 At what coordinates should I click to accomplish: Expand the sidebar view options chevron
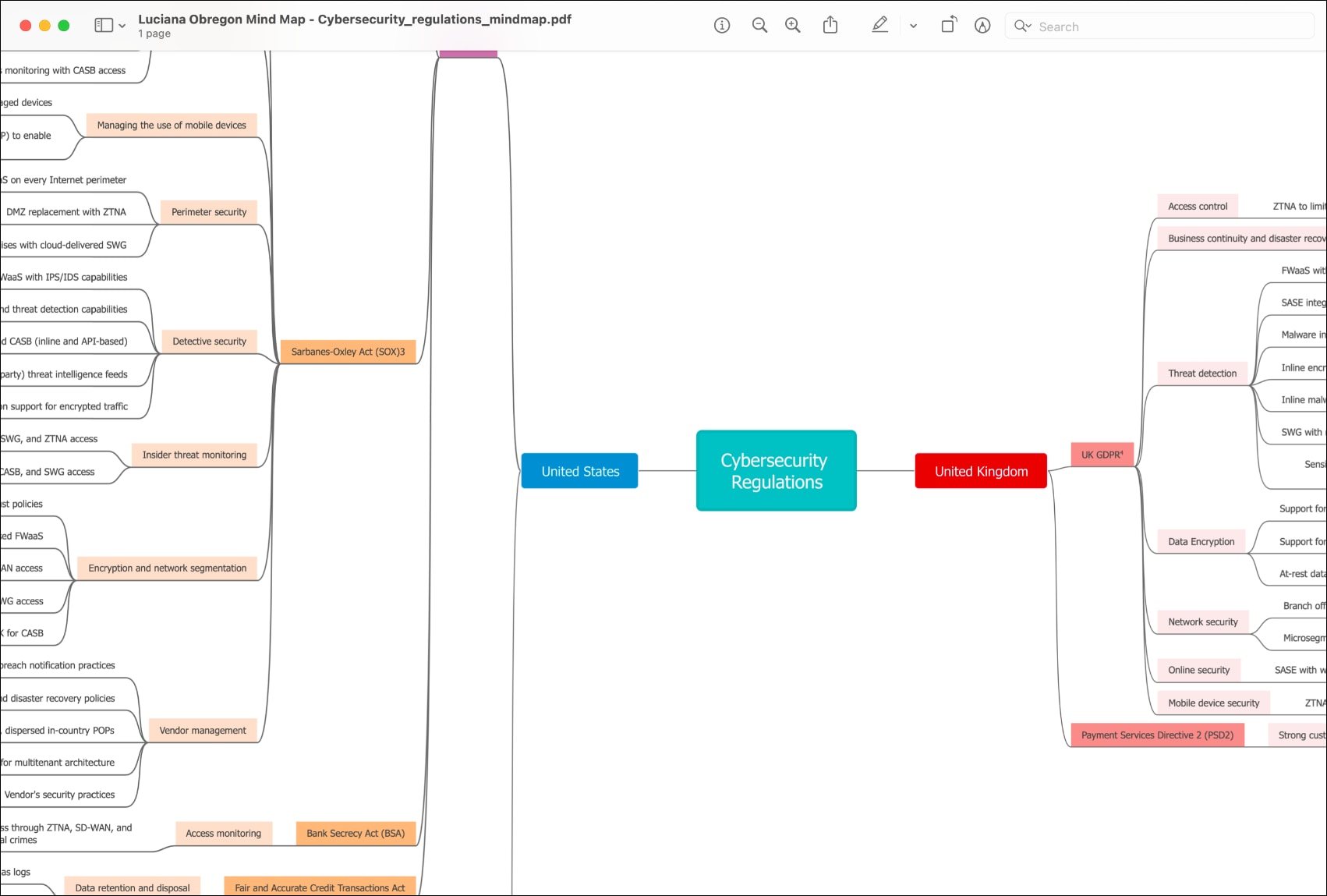(121, 25)
